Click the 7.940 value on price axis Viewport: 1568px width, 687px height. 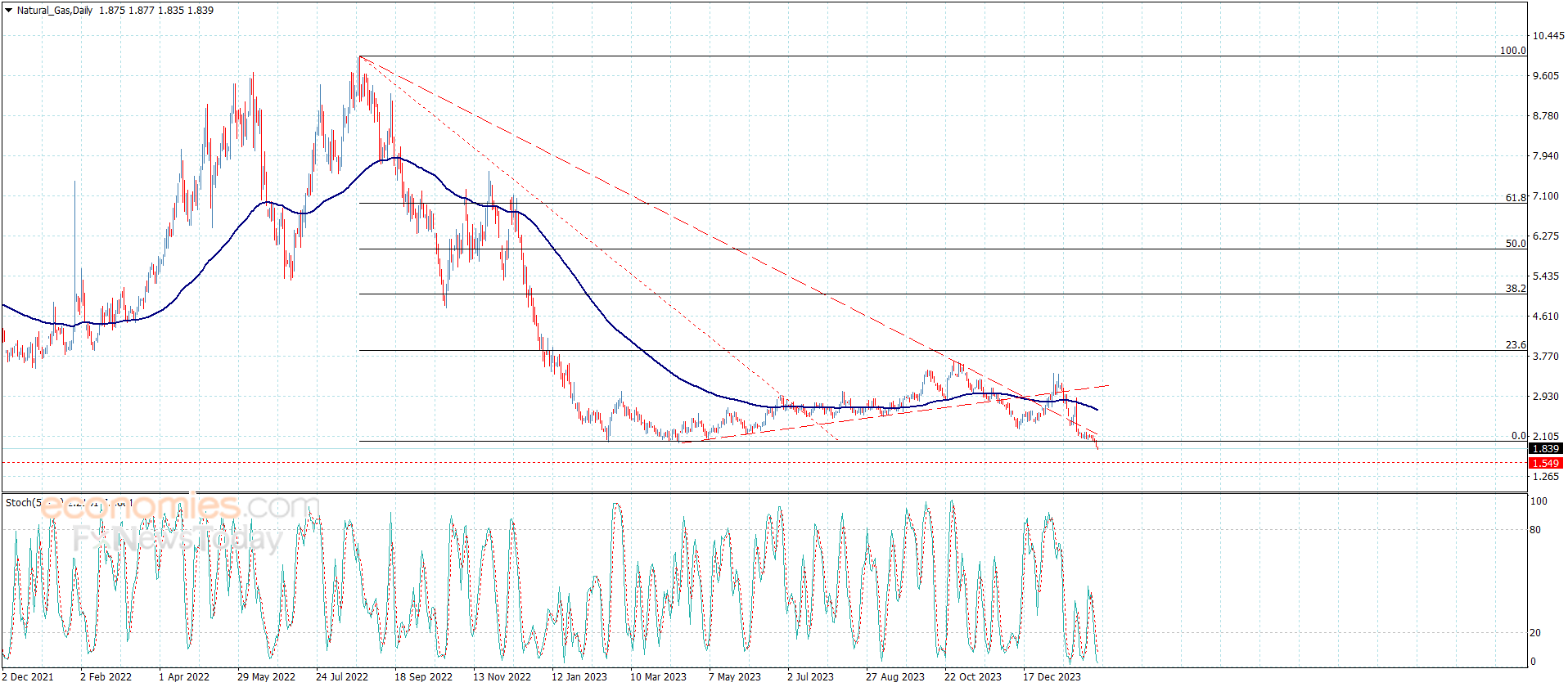tap(1546, 156)
